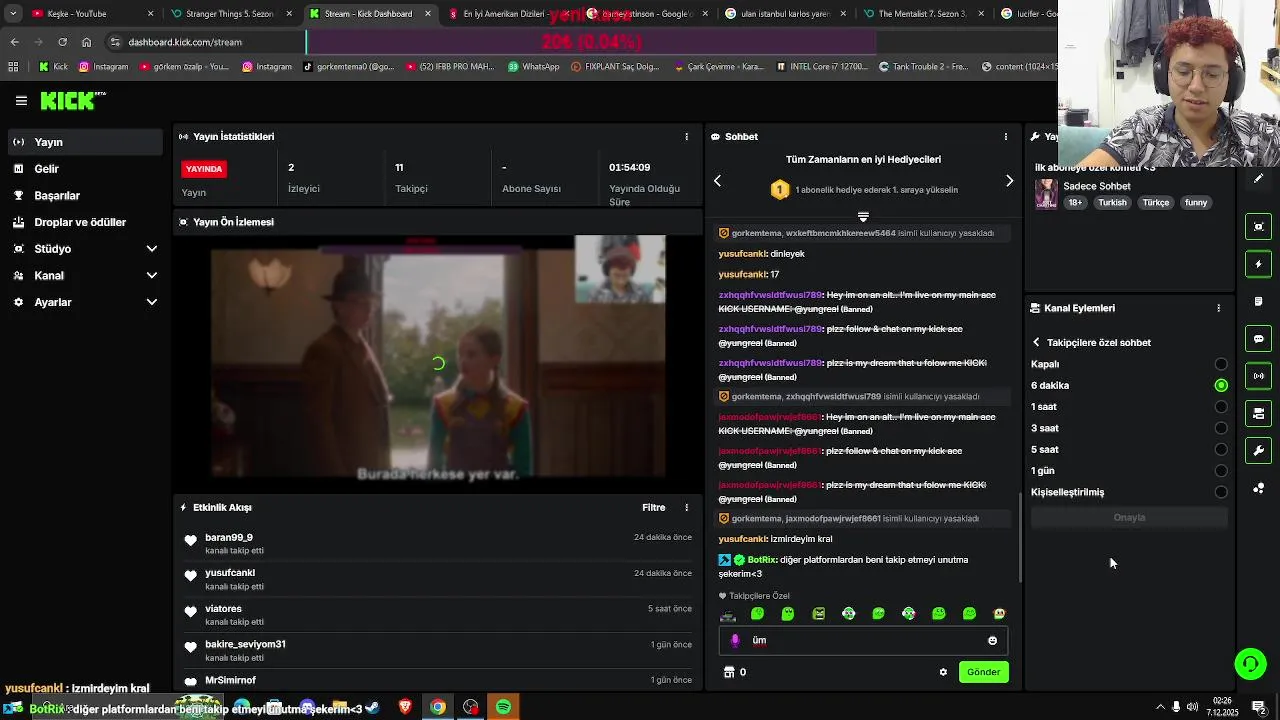The height and width of the screenshot is (720, 1280).
Task: Toggle the broadcast signal icon in right toolbar
Action: click(1259, 376)
